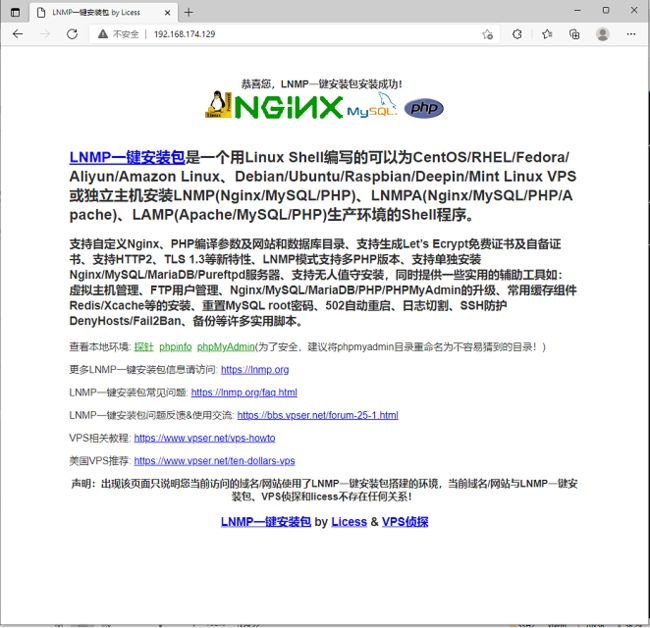Click the MySQL dolphin logo
This screenshot has width=650, height=628.
372,105
